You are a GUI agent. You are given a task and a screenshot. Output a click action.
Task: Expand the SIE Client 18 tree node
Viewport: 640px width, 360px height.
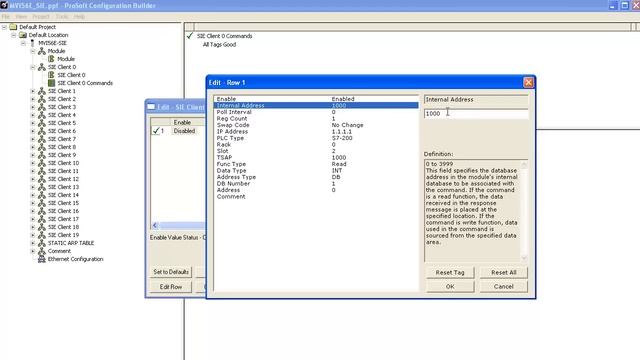pyautogui.click(x=33, y=227)
